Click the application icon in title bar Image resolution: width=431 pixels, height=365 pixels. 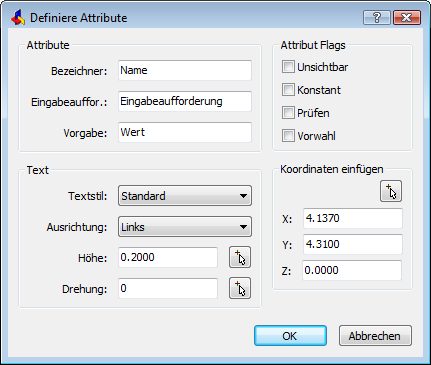(18, 17)
